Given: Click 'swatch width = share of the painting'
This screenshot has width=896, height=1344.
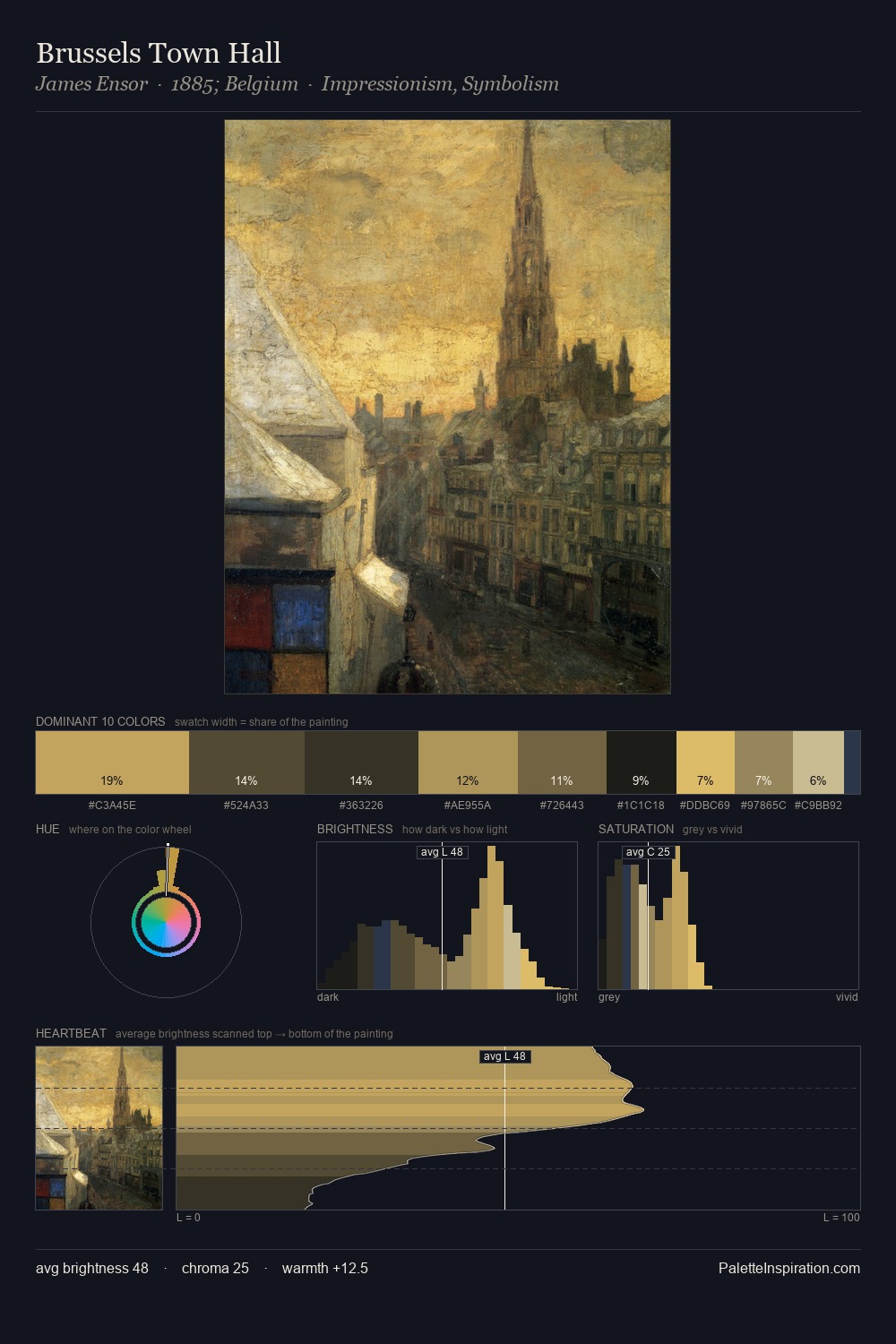Looking at the screenshot, I should [x=262, y=722].
